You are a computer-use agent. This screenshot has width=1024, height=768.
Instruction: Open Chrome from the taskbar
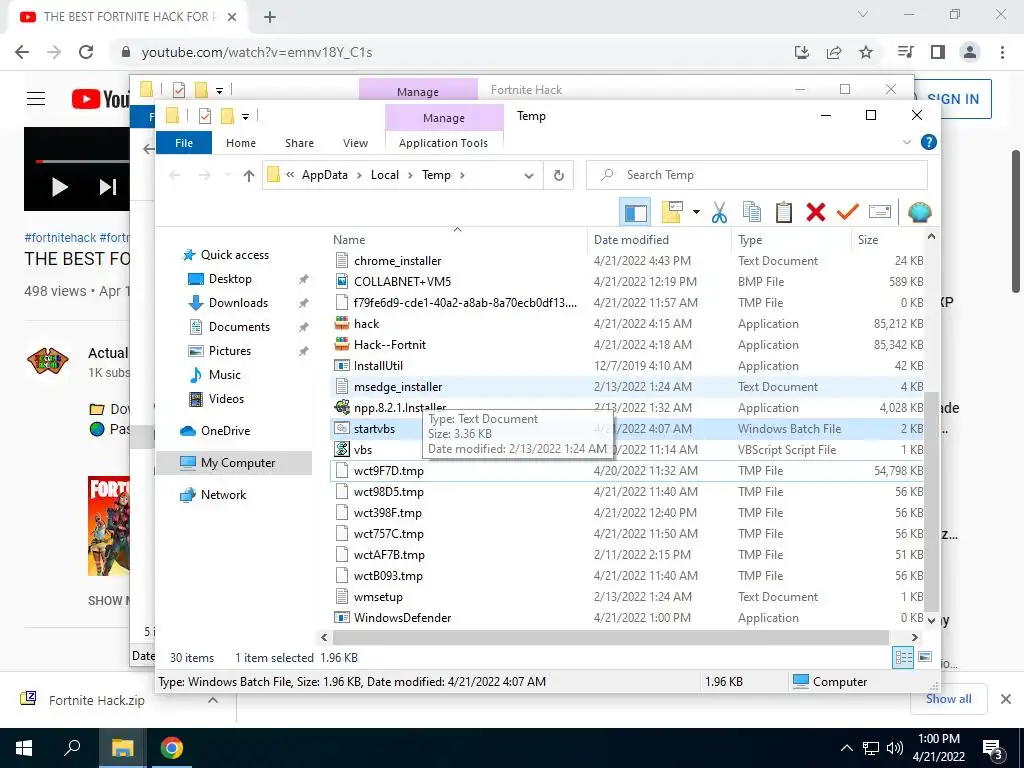[x=172, y=748]
